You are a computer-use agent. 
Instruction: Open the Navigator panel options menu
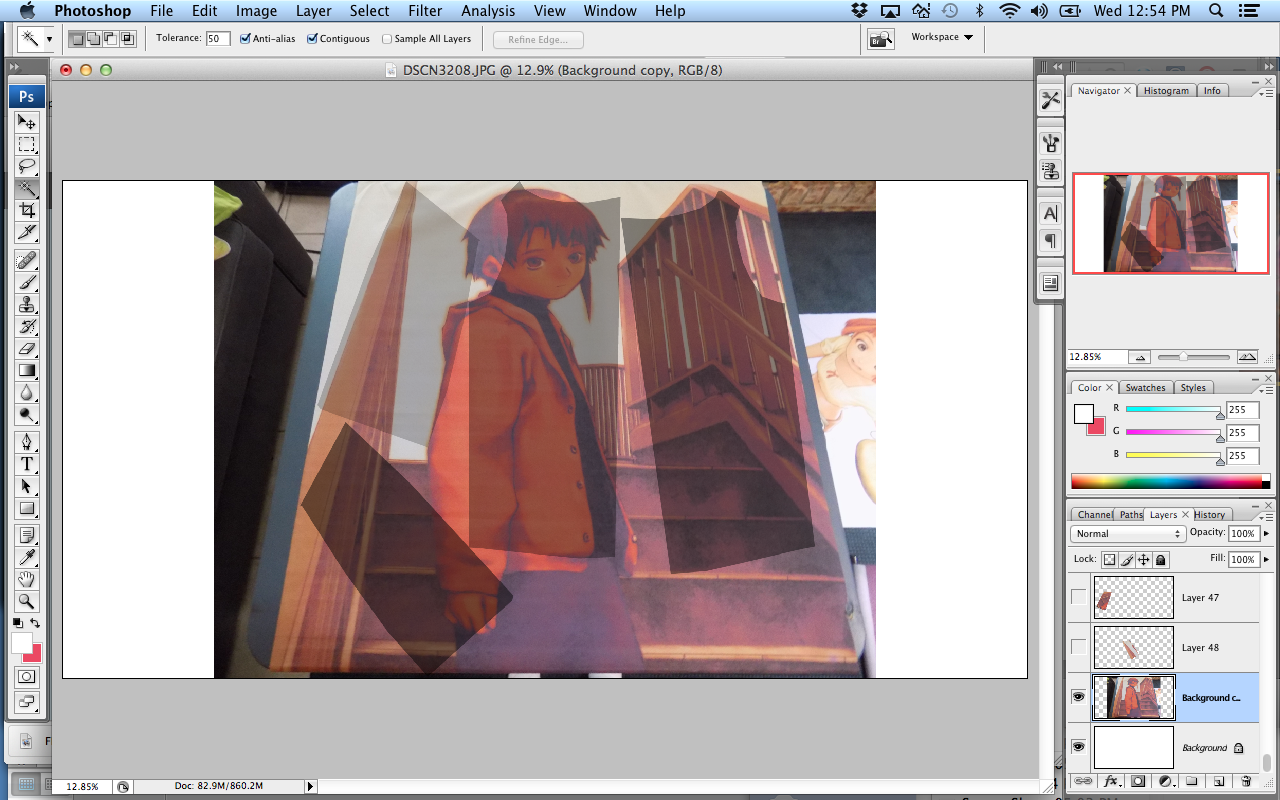point(1267,92)
